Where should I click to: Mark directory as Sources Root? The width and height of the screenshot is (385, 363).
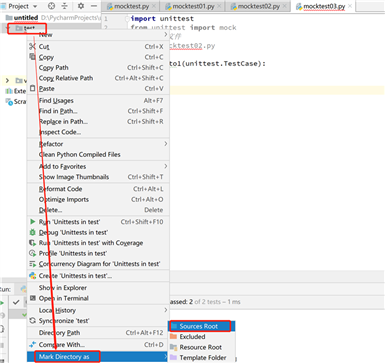(x=202, y=326)
